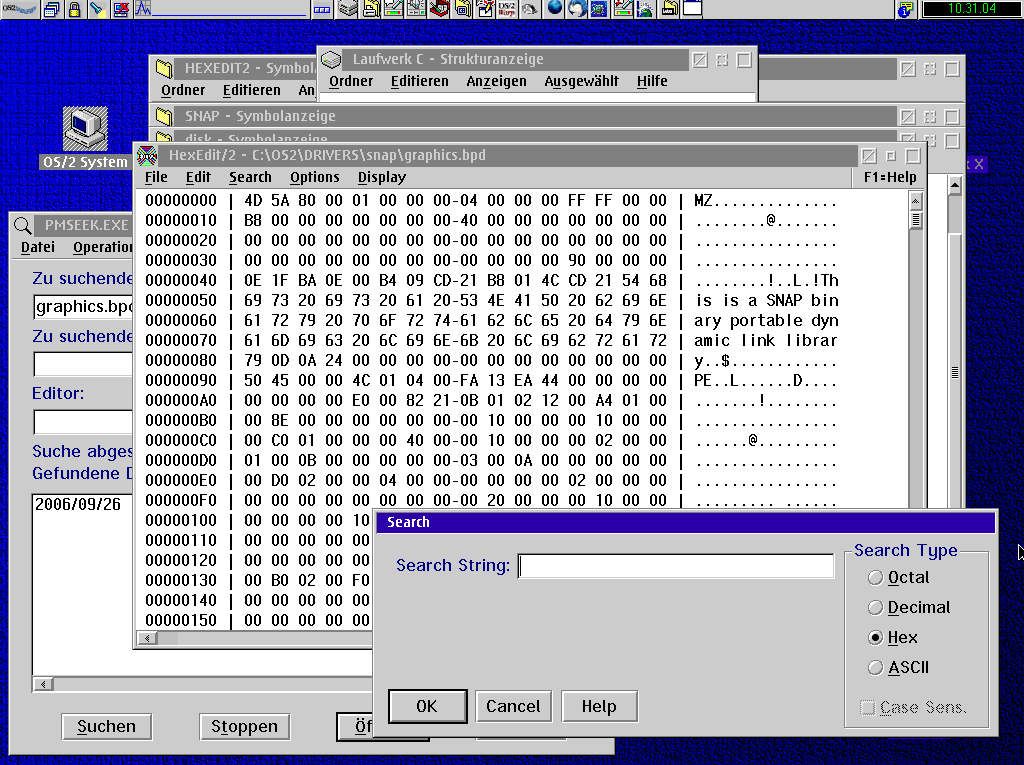The image size is (1024, 765).
Task: Confirm the Search dialog with OK
Action: [427, 707]
